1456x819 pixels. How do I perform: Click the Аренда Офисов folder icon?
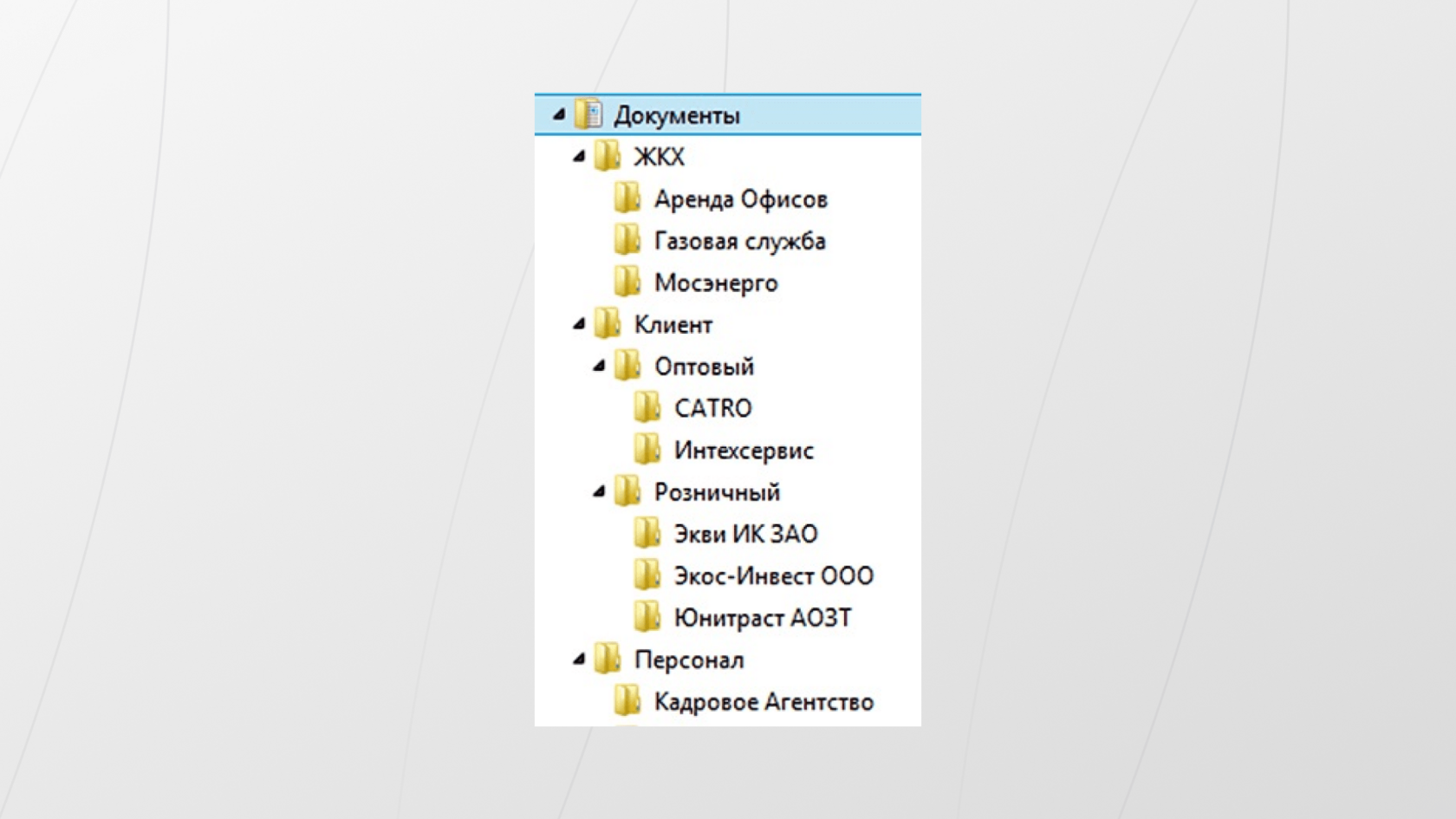coord(627,198)
